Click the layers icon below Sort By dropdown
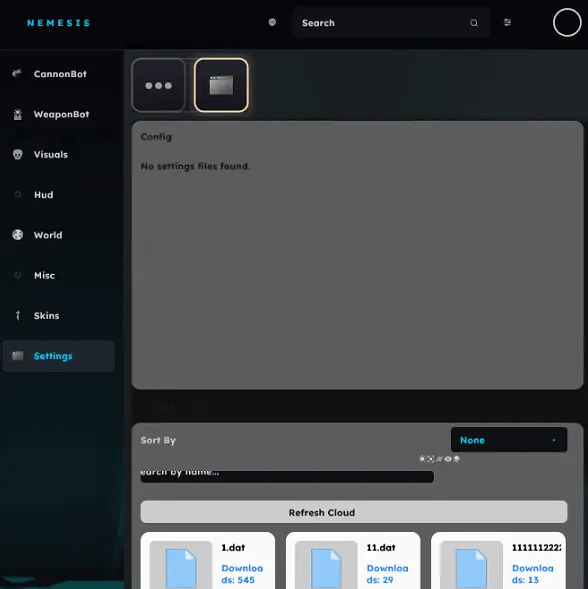 [456, 459]
